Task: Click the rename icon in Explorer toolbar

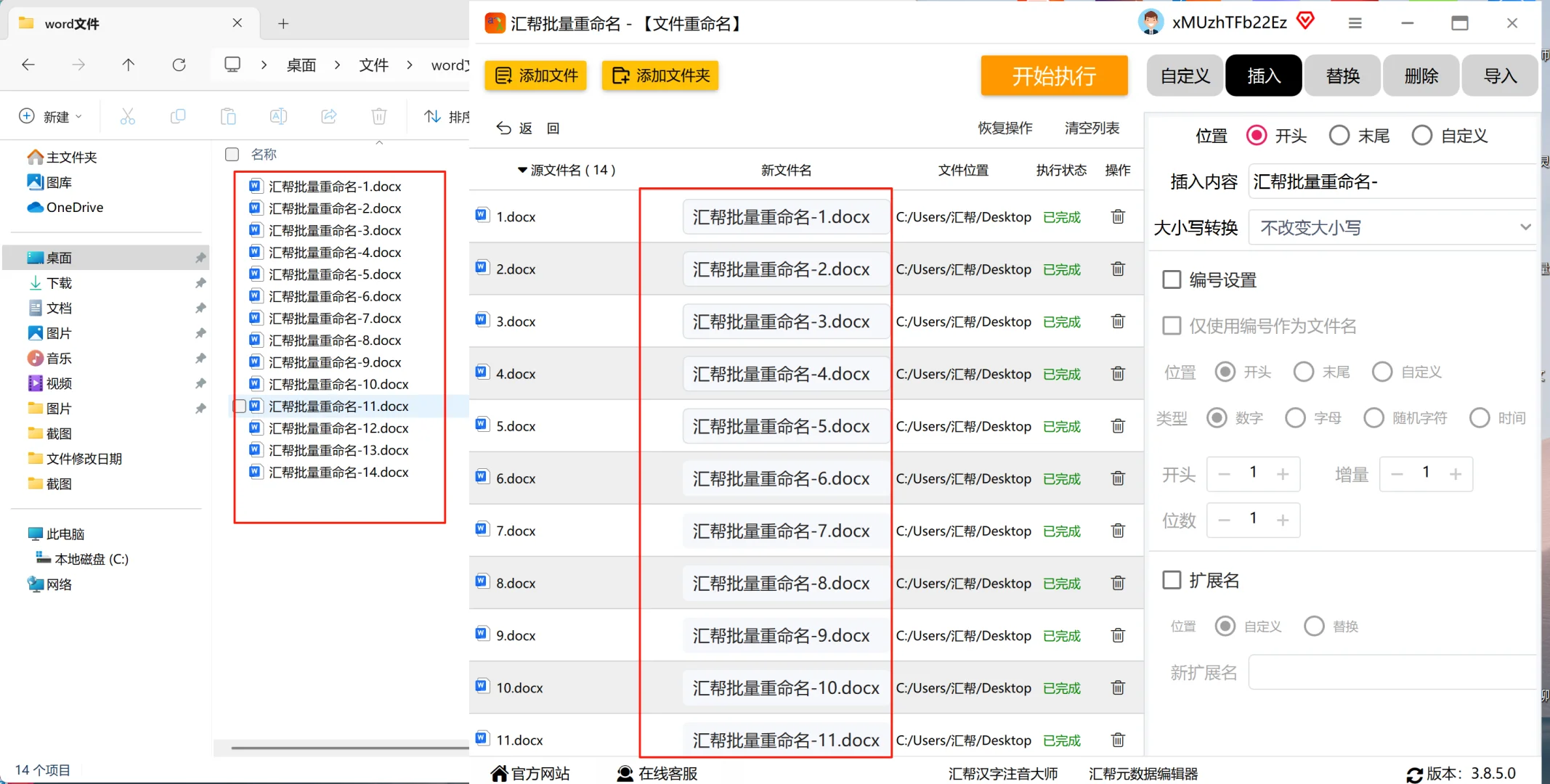Action: point(278,115)
